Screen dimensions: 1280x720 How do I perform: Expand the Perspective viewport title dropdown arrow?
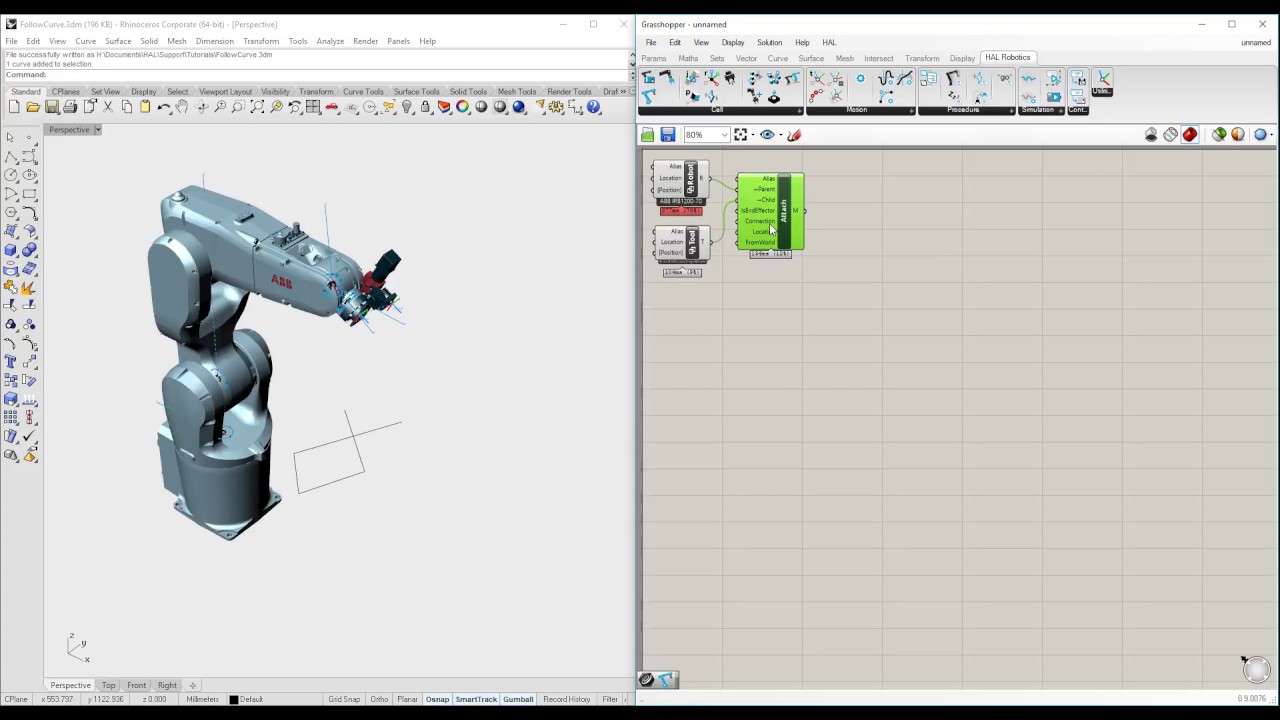(x=97, y=130)
